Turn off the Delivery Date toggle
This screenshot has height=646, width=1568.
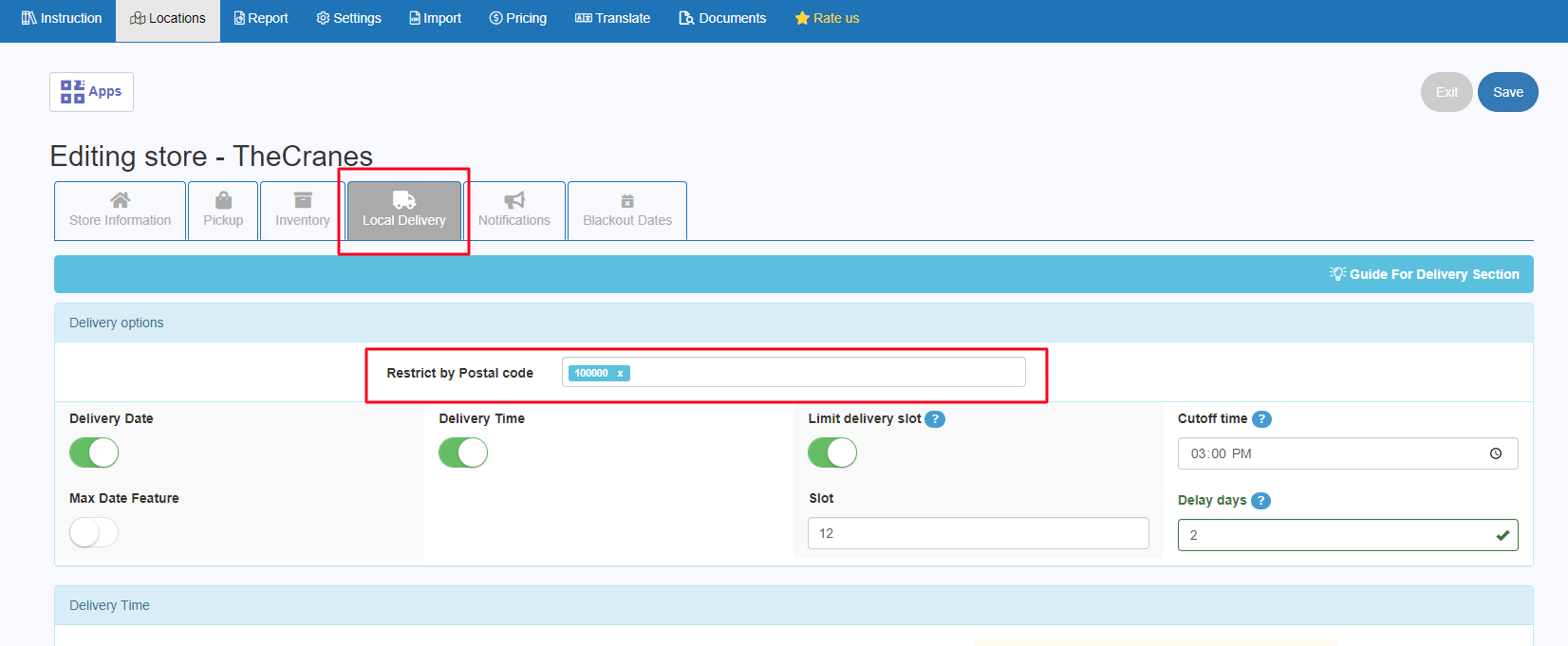(x=94, y=453)
